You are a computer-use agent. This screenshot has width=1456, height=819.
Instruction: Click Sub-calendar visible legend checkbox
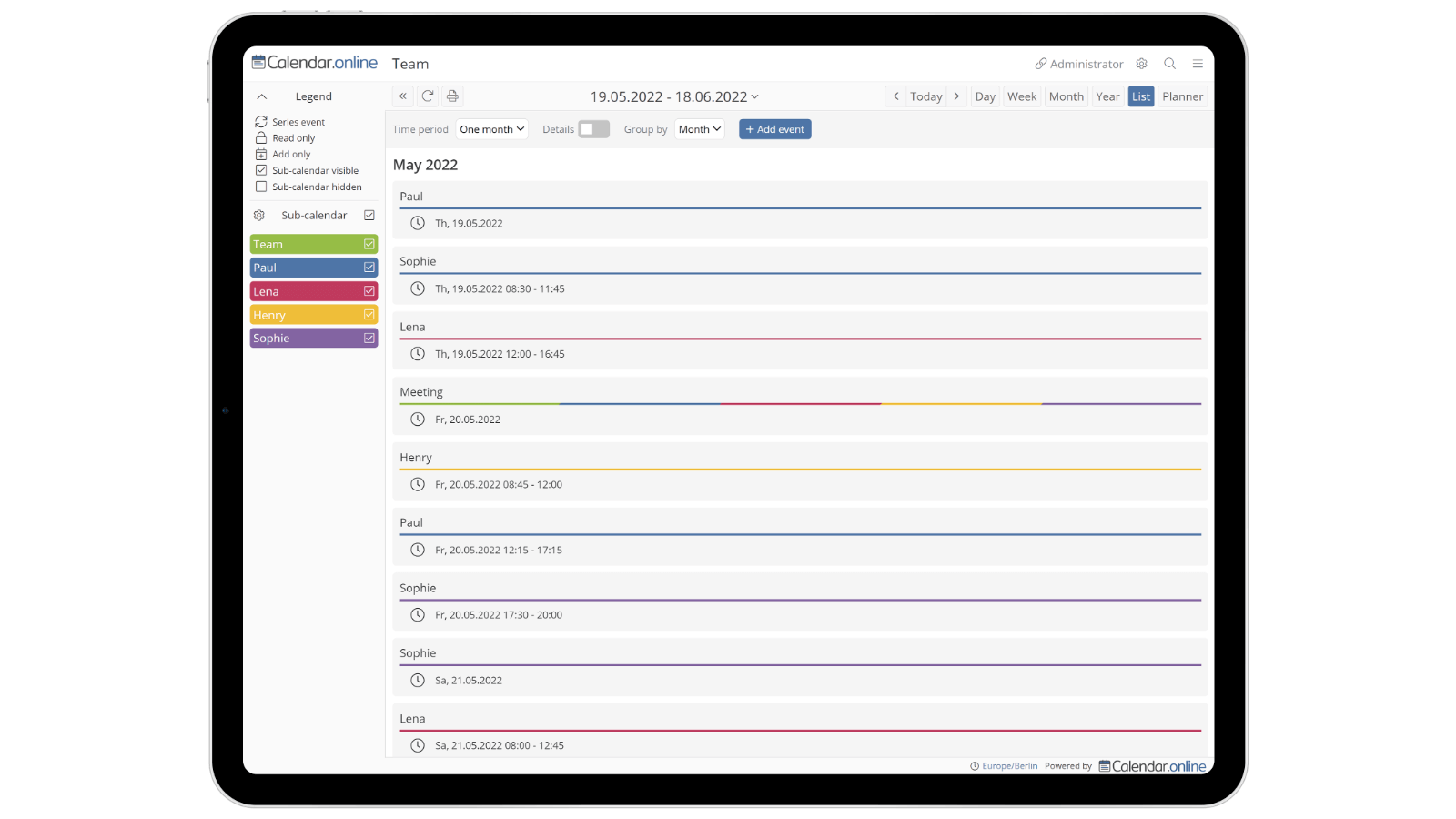click(261, 170)
